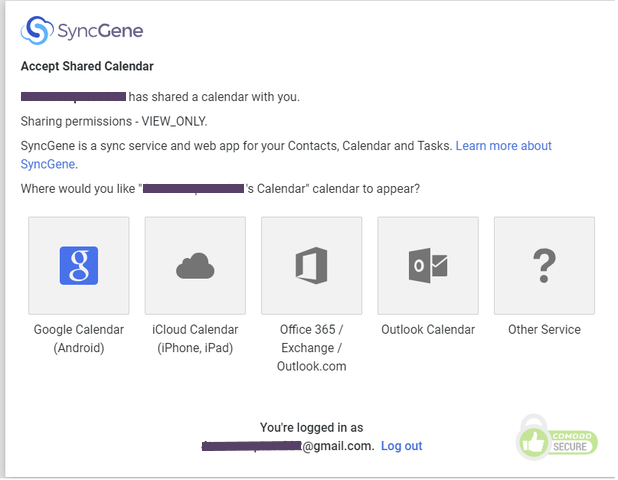The image size is (618, 480).
Task: Click the iCloud Calendar (iPhone, iPad) label
Action: pyautogui.click(x=195, y=339)
